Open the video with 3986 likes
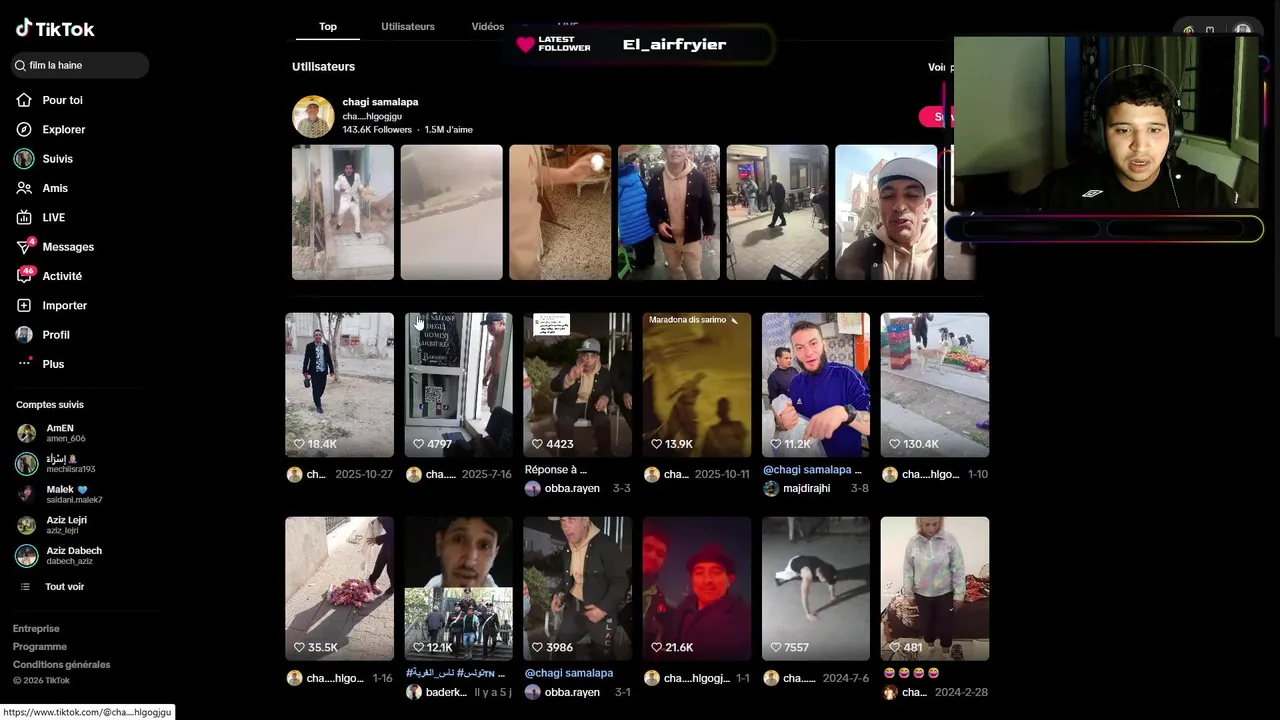Screen dimensions: 1280x720 578,589
